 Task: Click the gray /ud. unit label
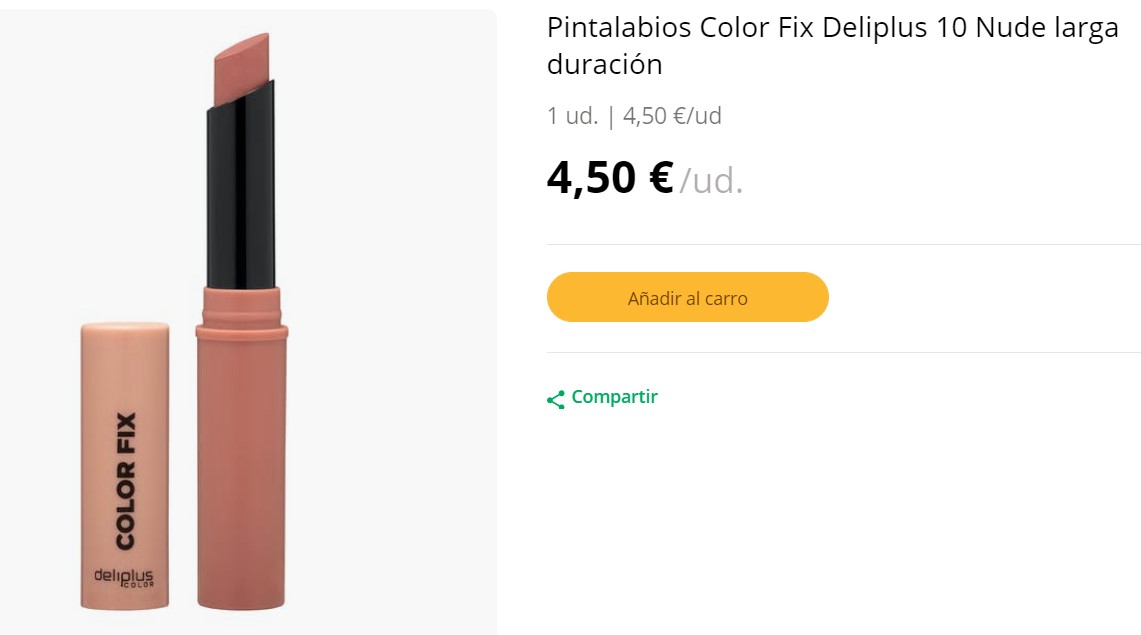click(x=711, y=181)
